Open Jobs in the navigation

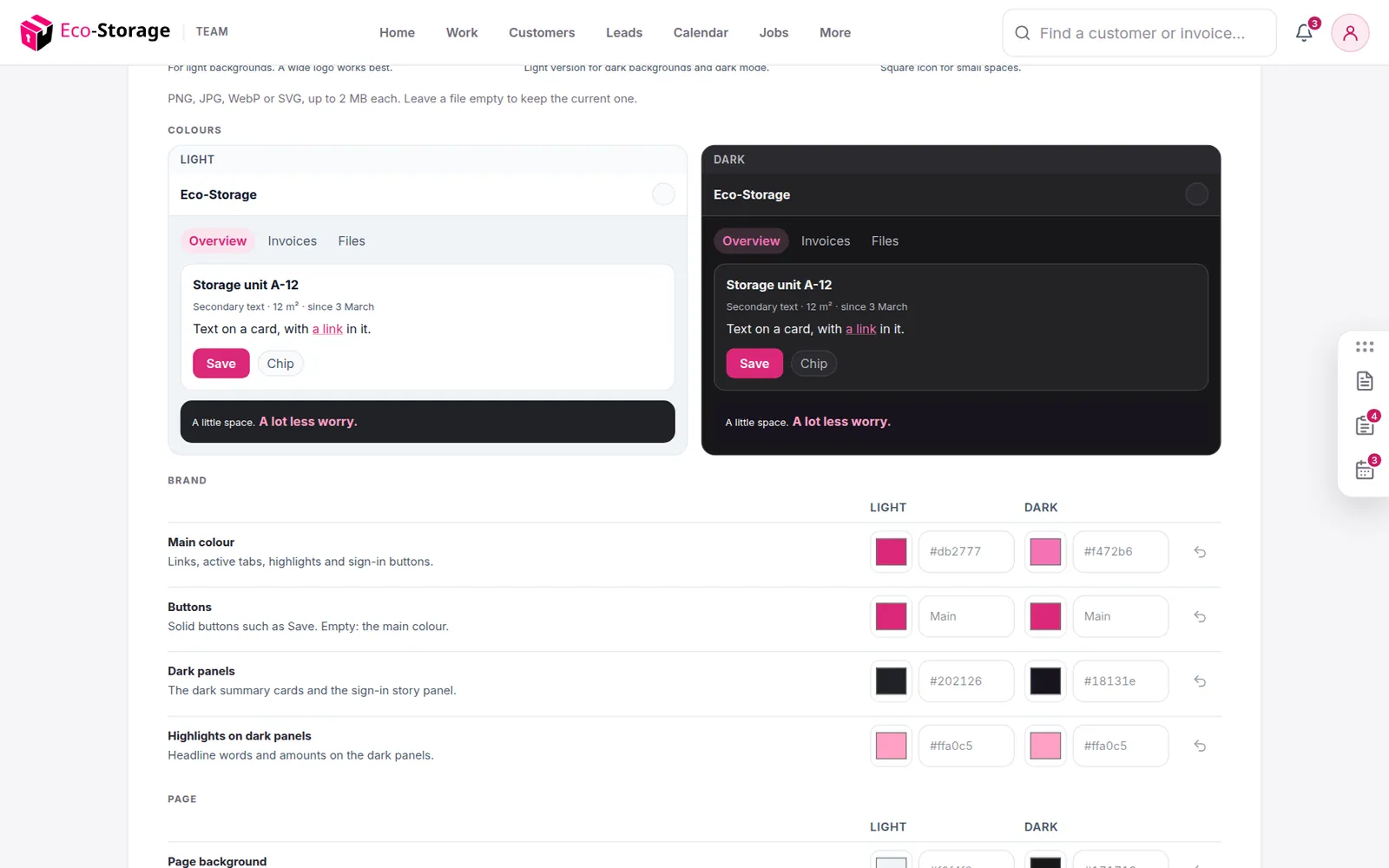[x=773, y=33]
